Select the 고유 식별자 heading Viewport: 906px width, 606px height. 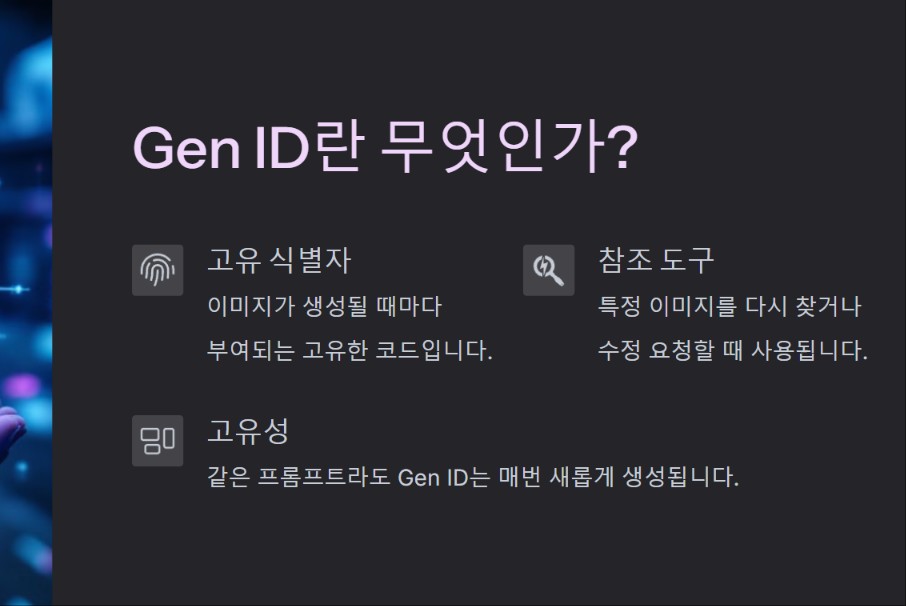[278, 261]
